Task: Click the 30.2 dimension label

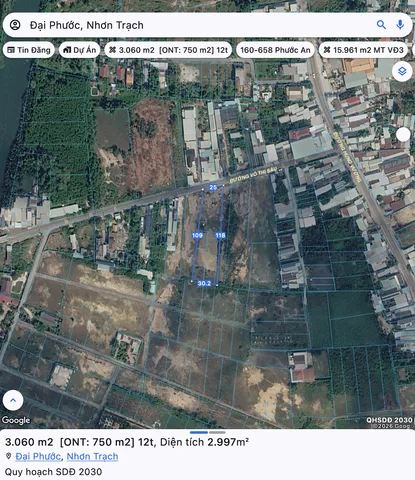Action: (204, 283)
